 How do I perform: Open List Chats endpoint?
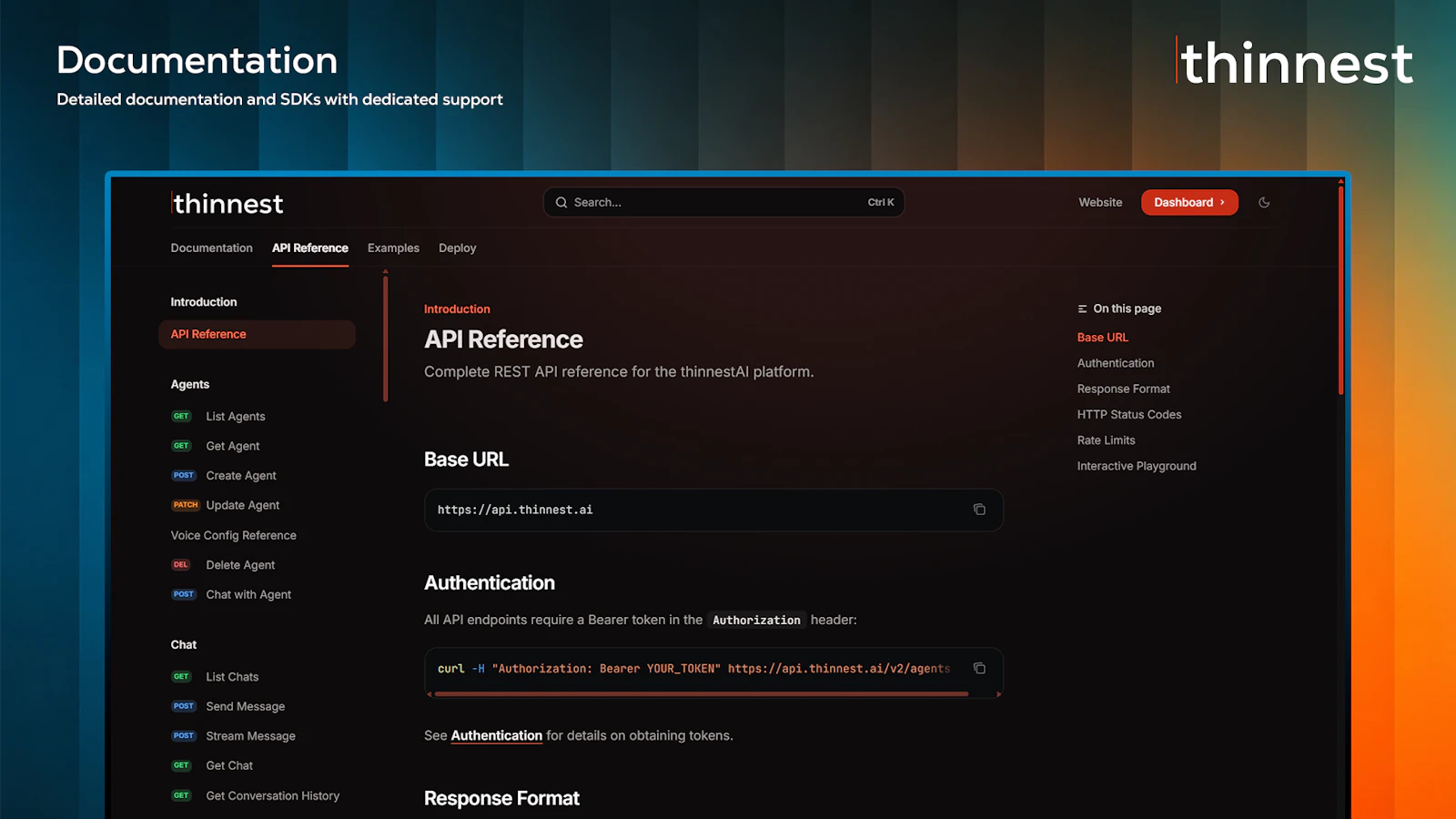coord(232,676)
